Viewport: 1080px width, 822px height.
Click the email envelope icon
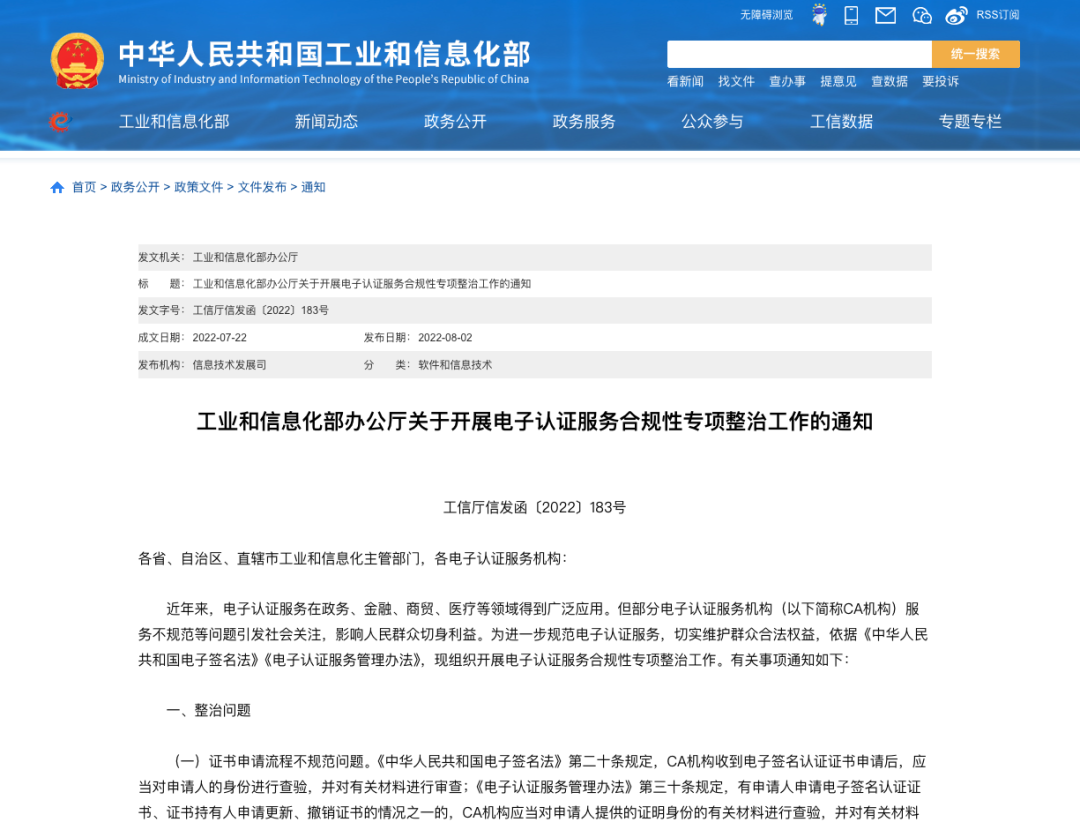(885, 15)
